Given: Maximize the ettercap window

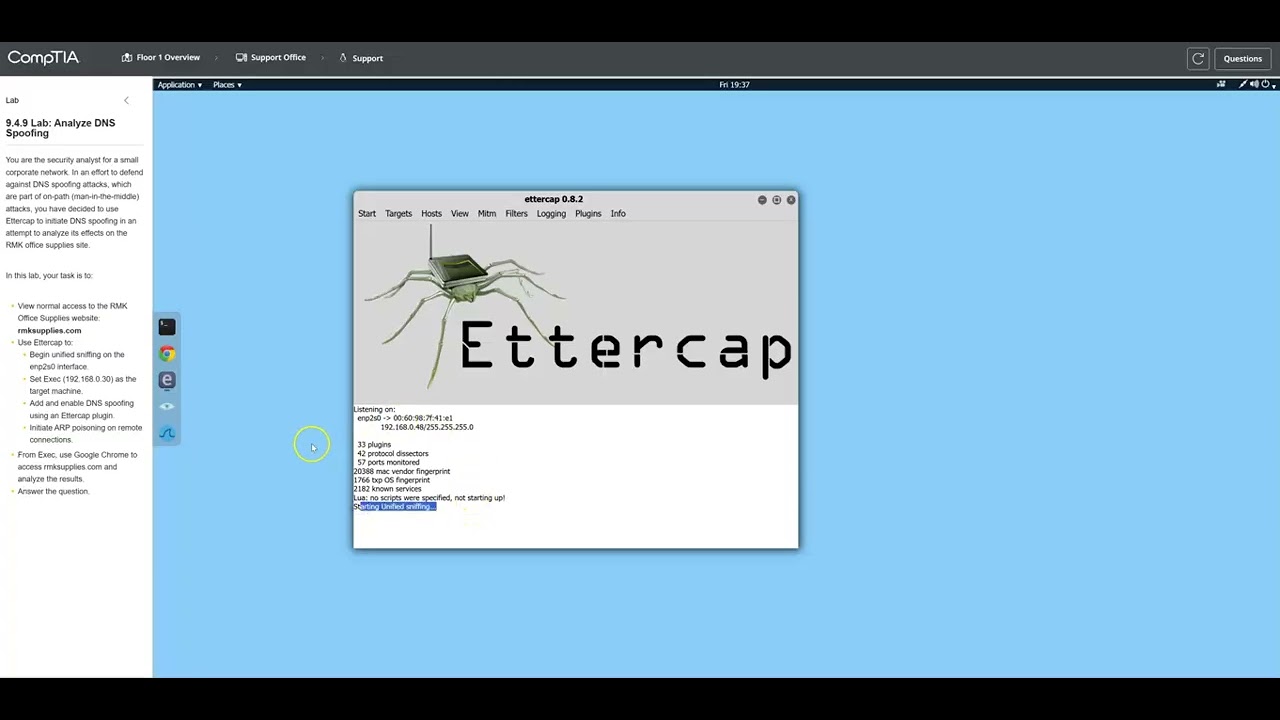Looking at the screenshot, I should [776, 200].
